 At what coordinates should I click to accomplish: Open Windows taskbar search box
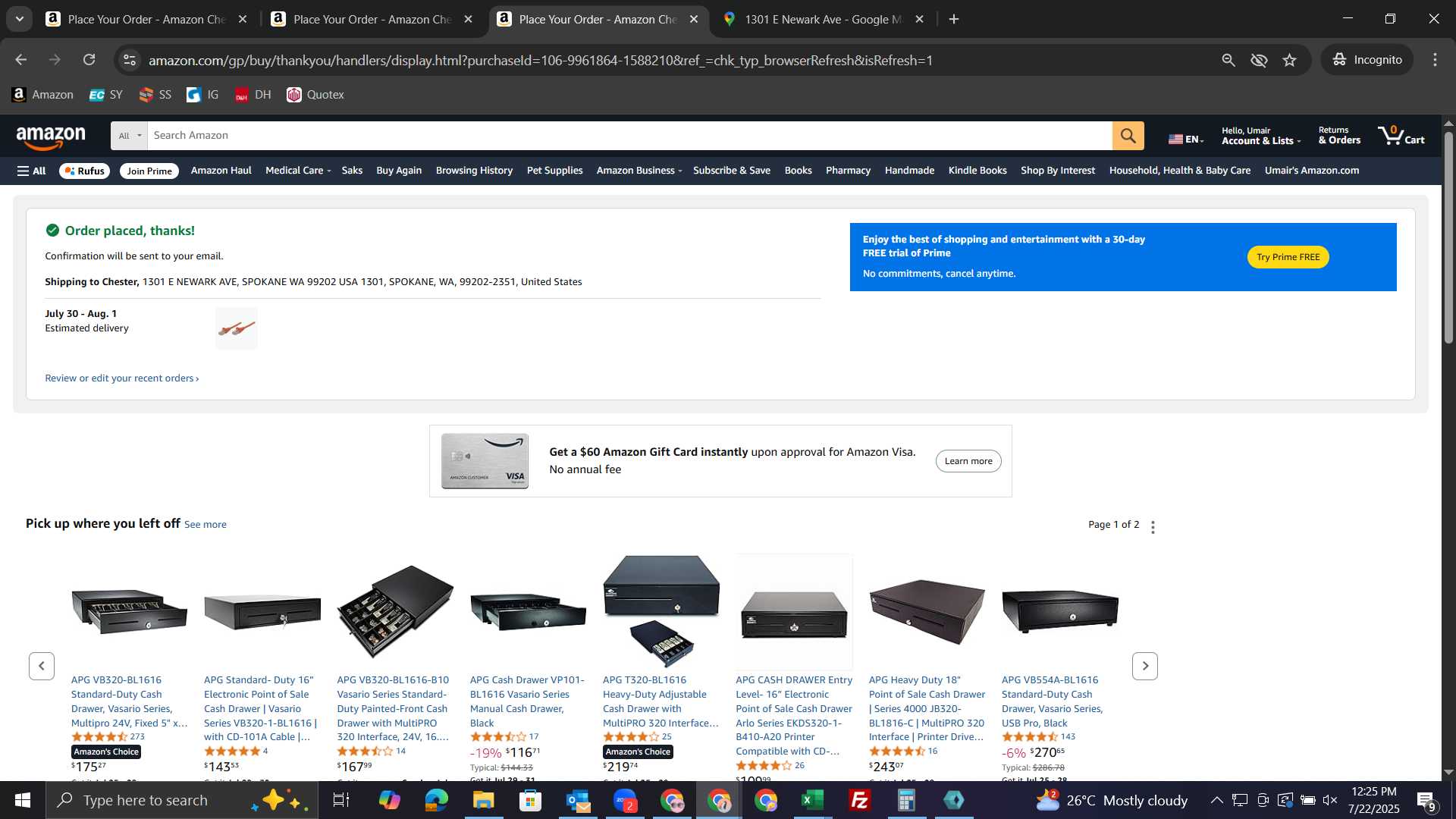182,800
